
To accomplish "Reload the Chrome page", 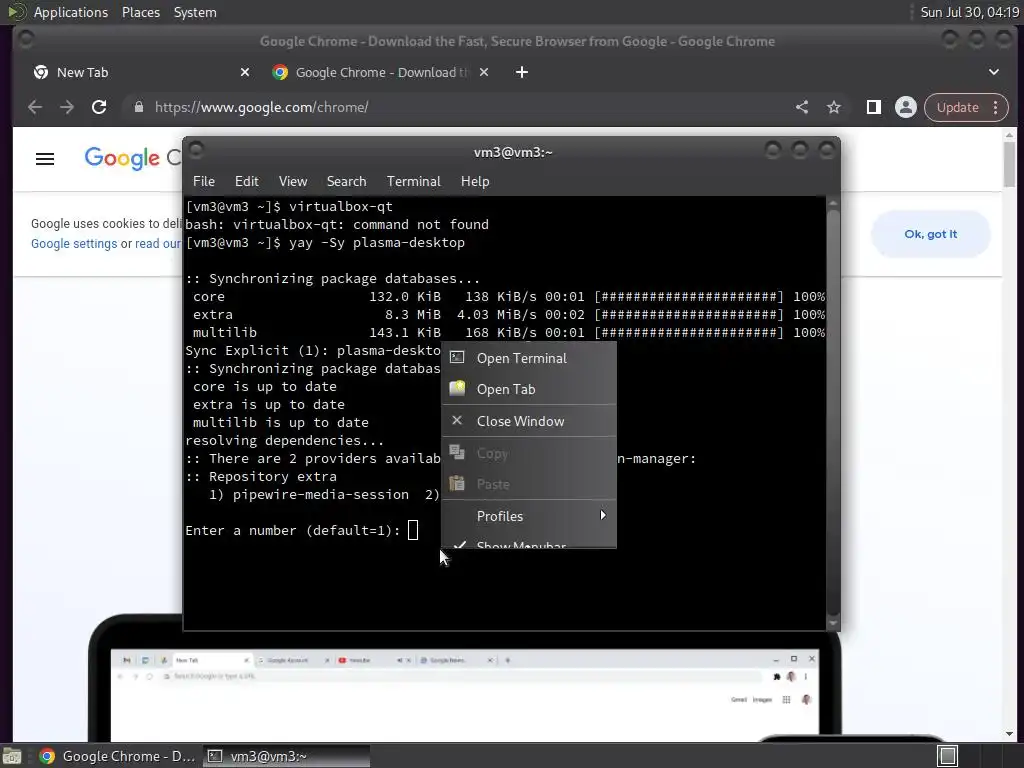I will pos(99,107).
